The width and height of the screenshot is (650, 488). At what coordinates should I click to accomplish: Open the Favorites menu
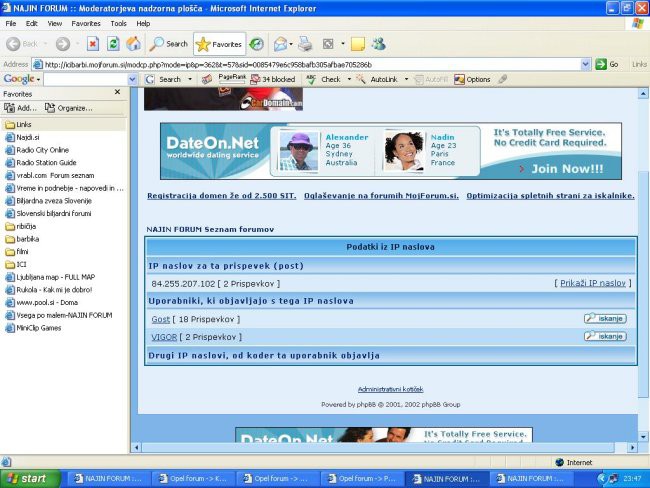click(86, 24)
